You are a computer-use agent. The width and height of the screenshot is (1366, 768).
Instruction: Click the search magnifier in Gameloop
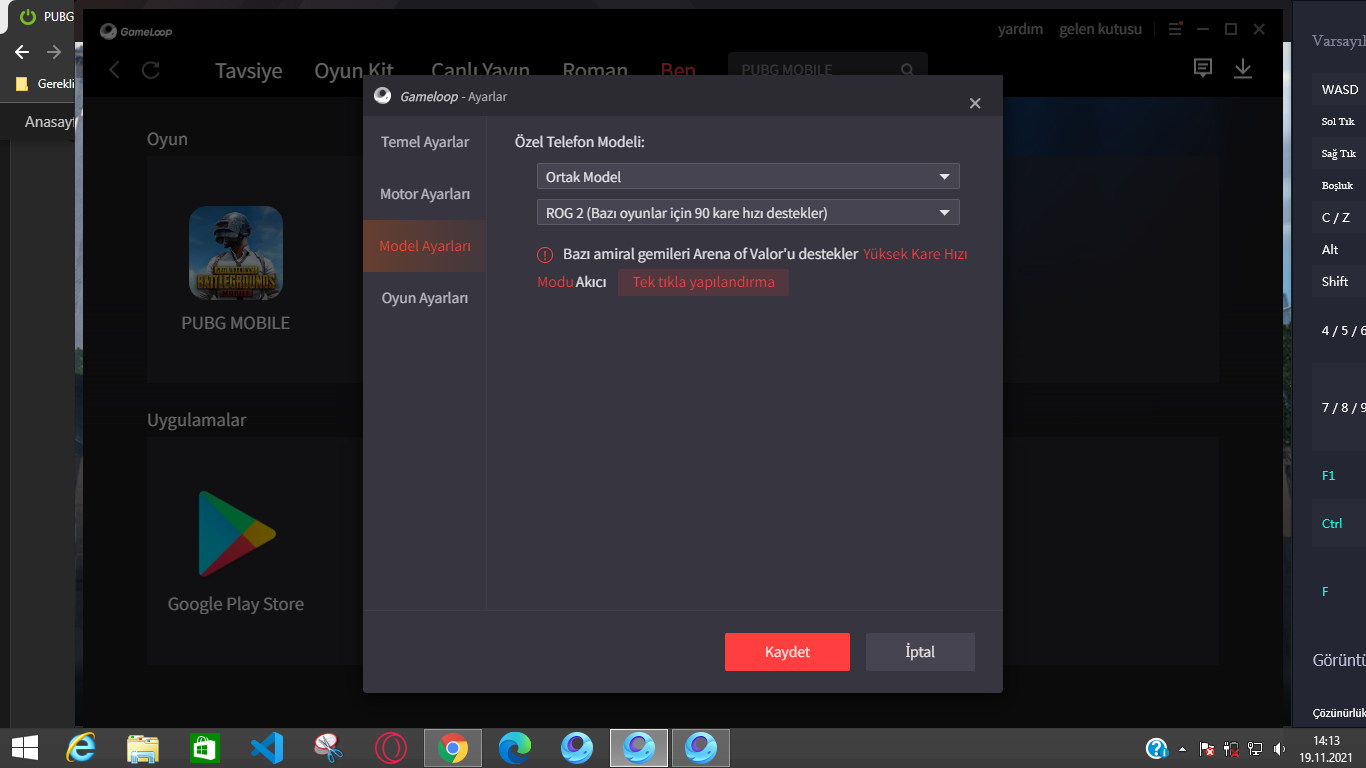pos(907,70)
